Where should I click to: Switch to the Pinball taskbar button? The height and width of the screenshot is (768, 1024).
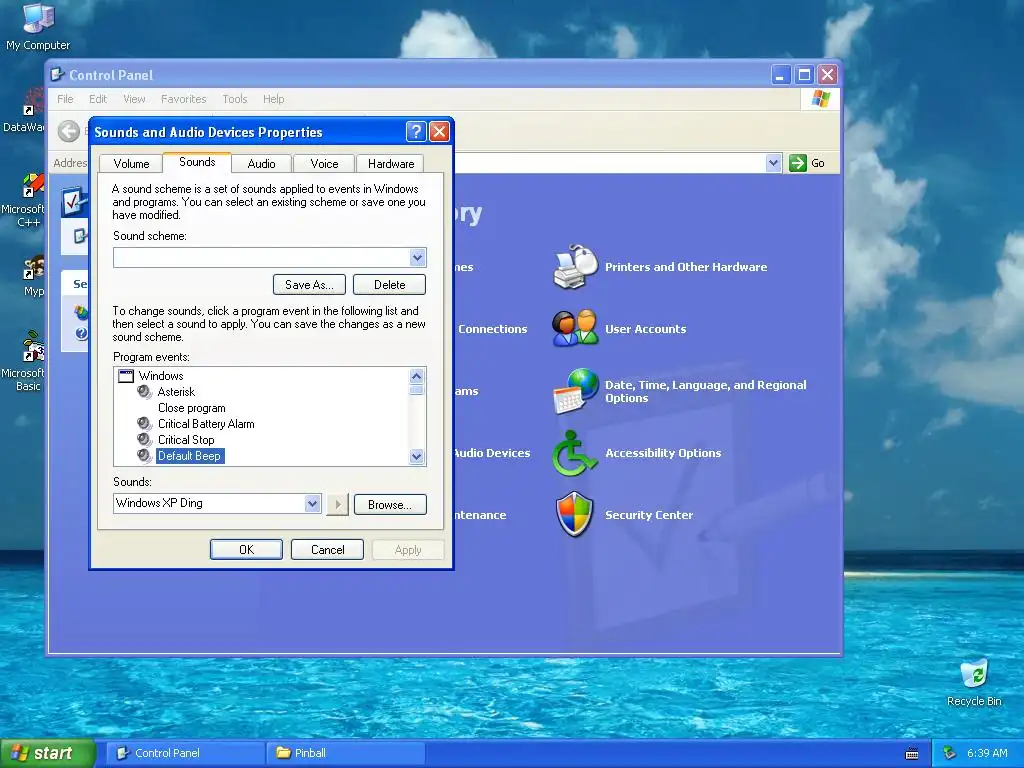click(x=345, y=753)
